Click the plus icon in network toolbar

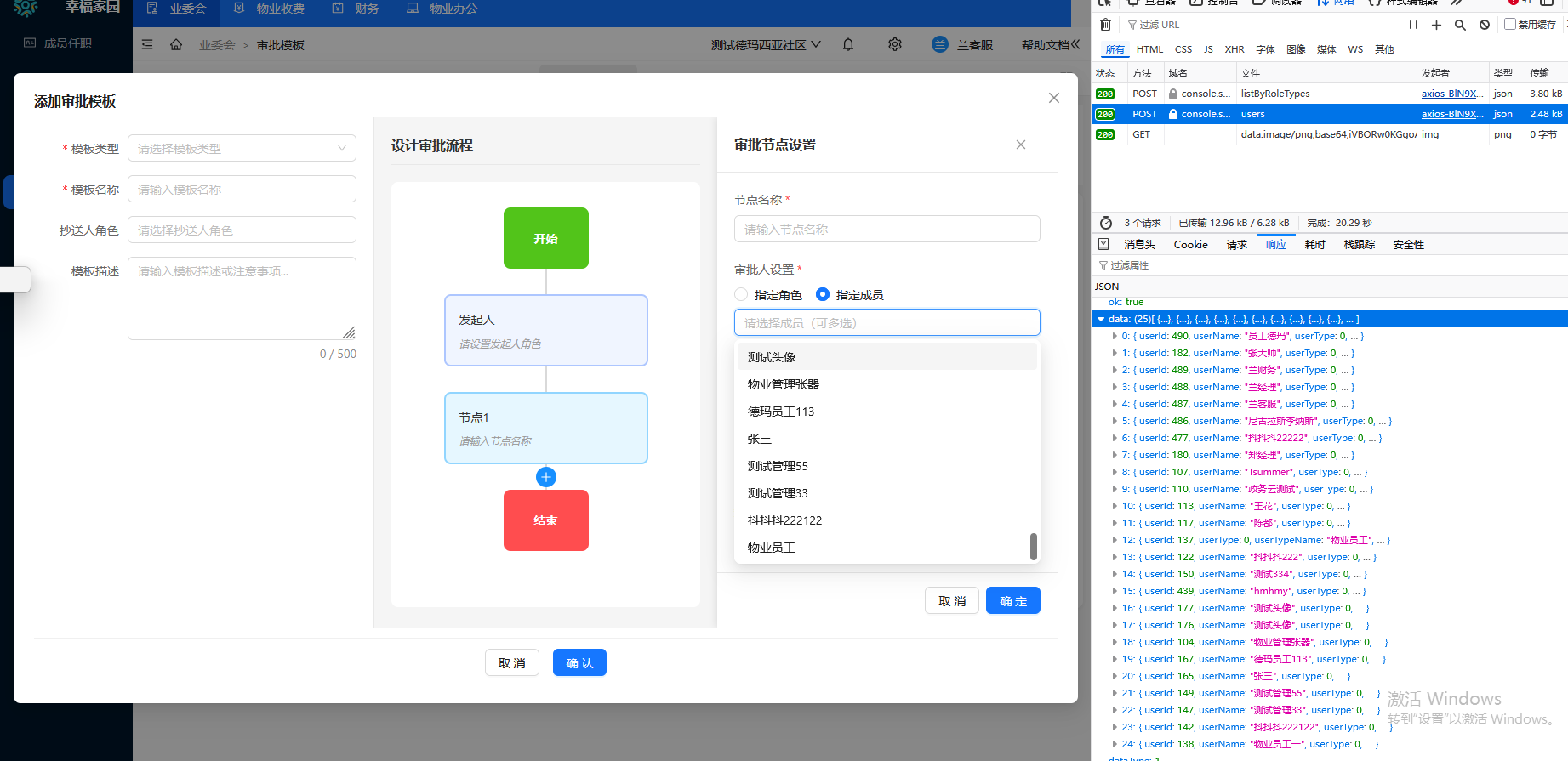tap(1436, 25)
